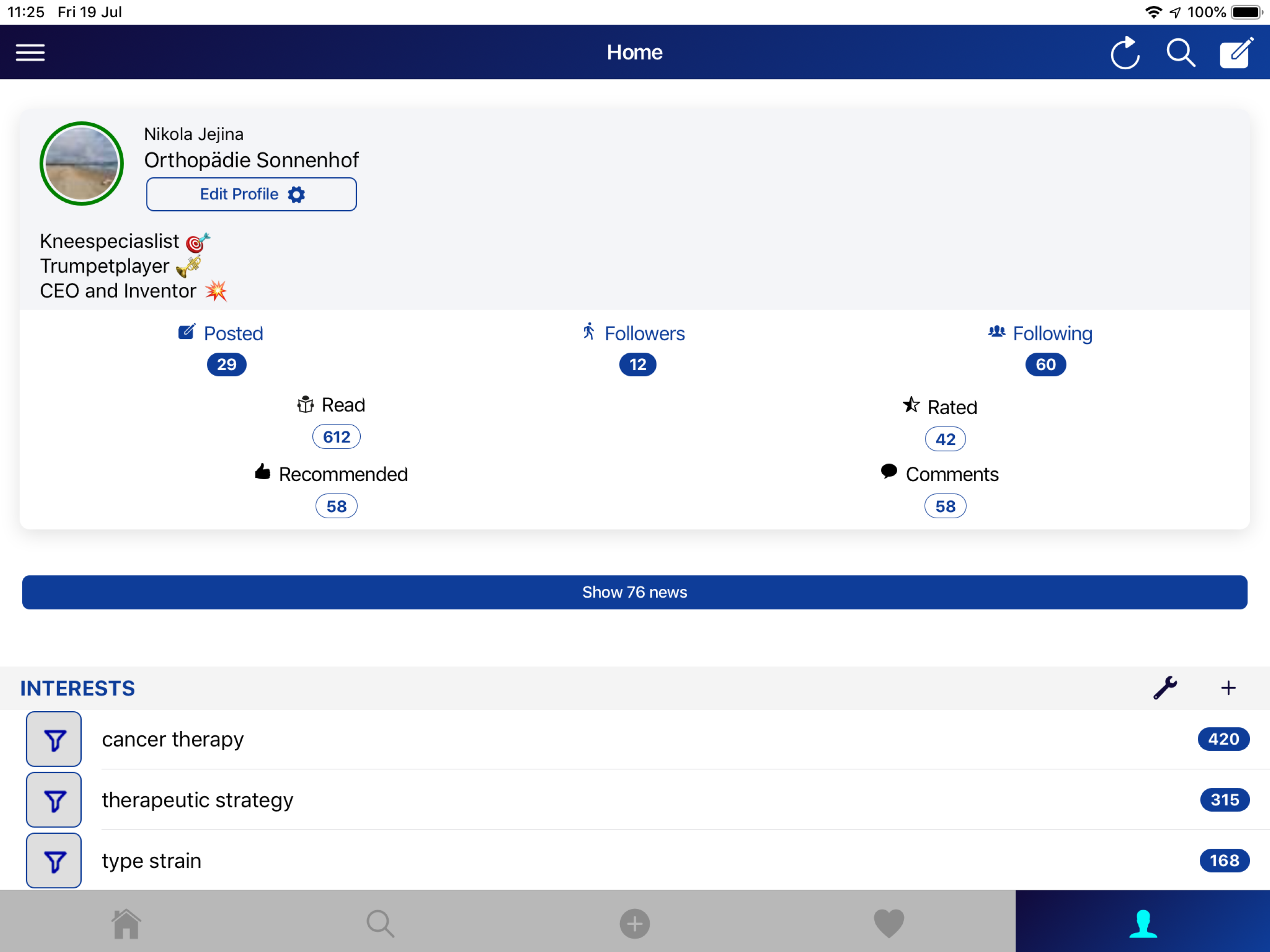Tap the Read count 612

pyautogui.click(x=337, y=437)
